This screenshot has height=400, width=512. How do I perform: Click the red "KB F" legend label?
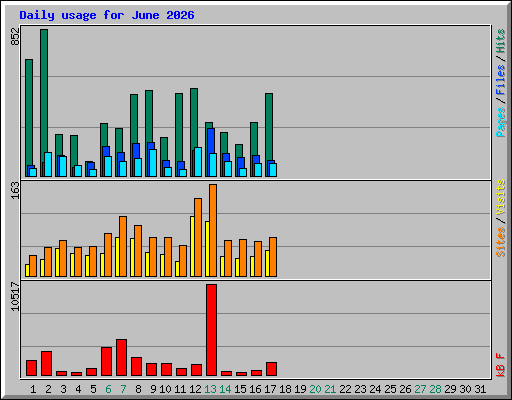500,365
